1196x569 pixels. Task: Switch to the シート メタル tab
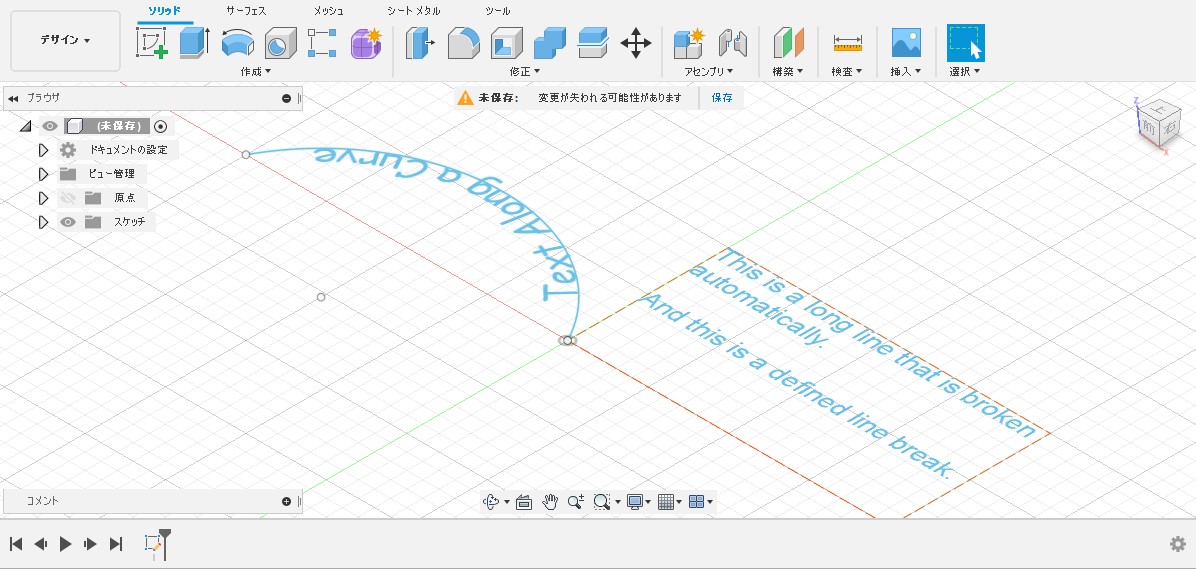click(x=413, y=11)
